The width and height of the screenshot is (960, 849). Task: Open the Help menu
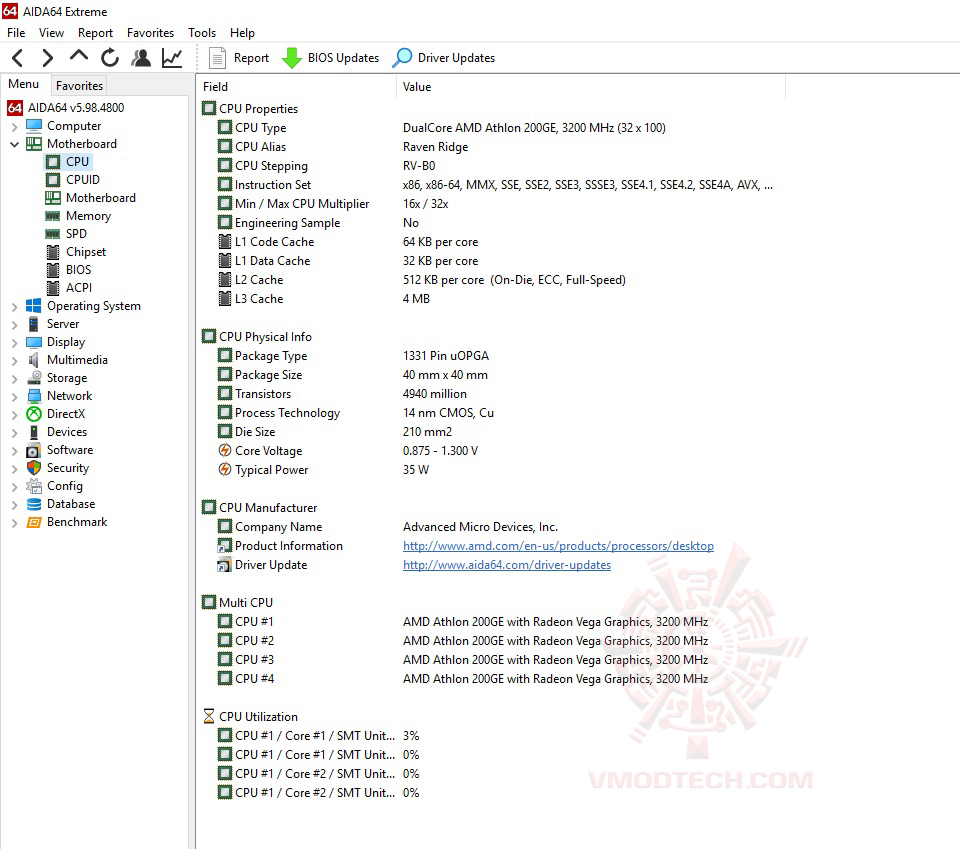click(x=242, y=33)
